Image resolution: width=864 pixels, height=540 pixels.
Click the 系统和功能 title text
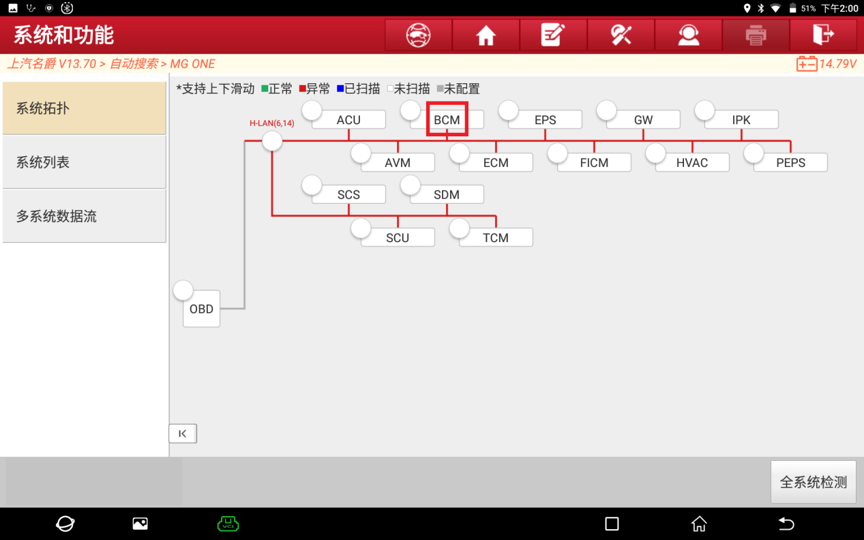(x=63, y=35)
